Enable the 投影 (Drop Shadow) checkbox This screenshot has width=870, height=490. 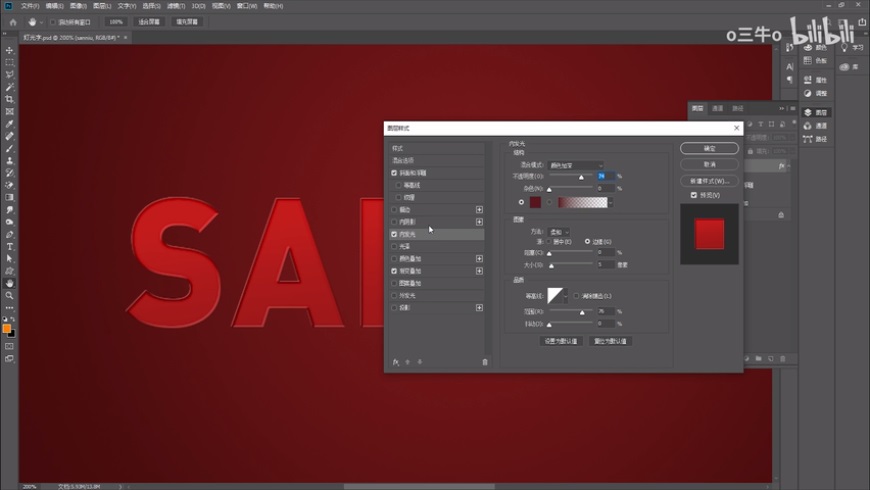click(395, 308)
